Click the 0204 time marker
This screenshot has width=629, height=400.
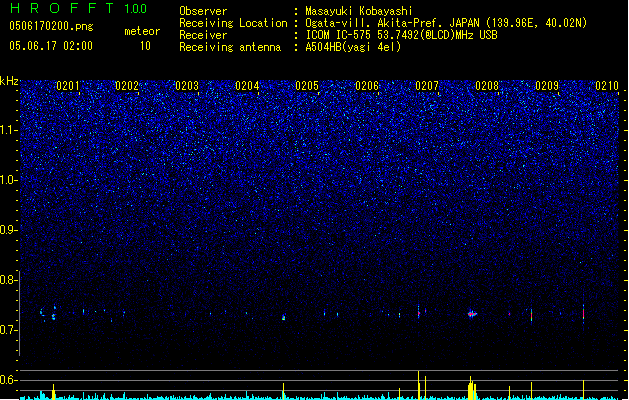(247, 86)
